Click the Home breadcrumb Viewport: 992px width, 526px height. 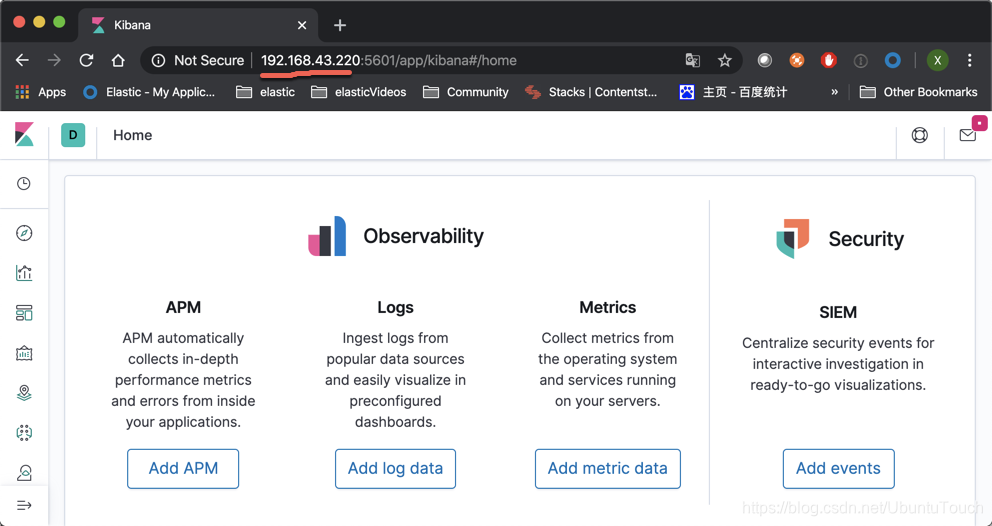pyautogui.click(x=132, y=135)
